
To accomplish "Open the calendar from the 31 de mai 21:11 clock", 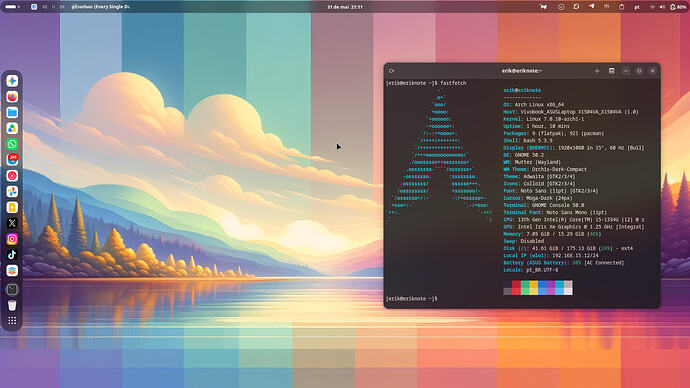I will (x=345, y=7).
